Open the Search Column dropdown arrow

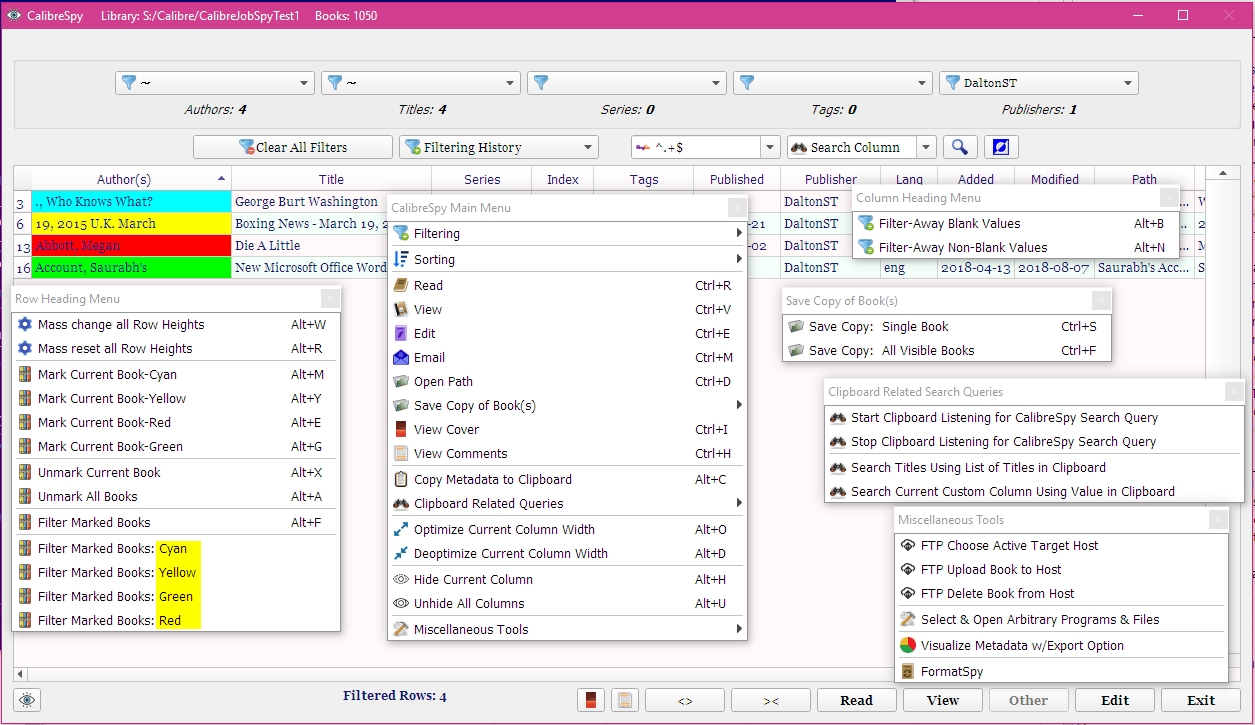click(x=925, y=147)
